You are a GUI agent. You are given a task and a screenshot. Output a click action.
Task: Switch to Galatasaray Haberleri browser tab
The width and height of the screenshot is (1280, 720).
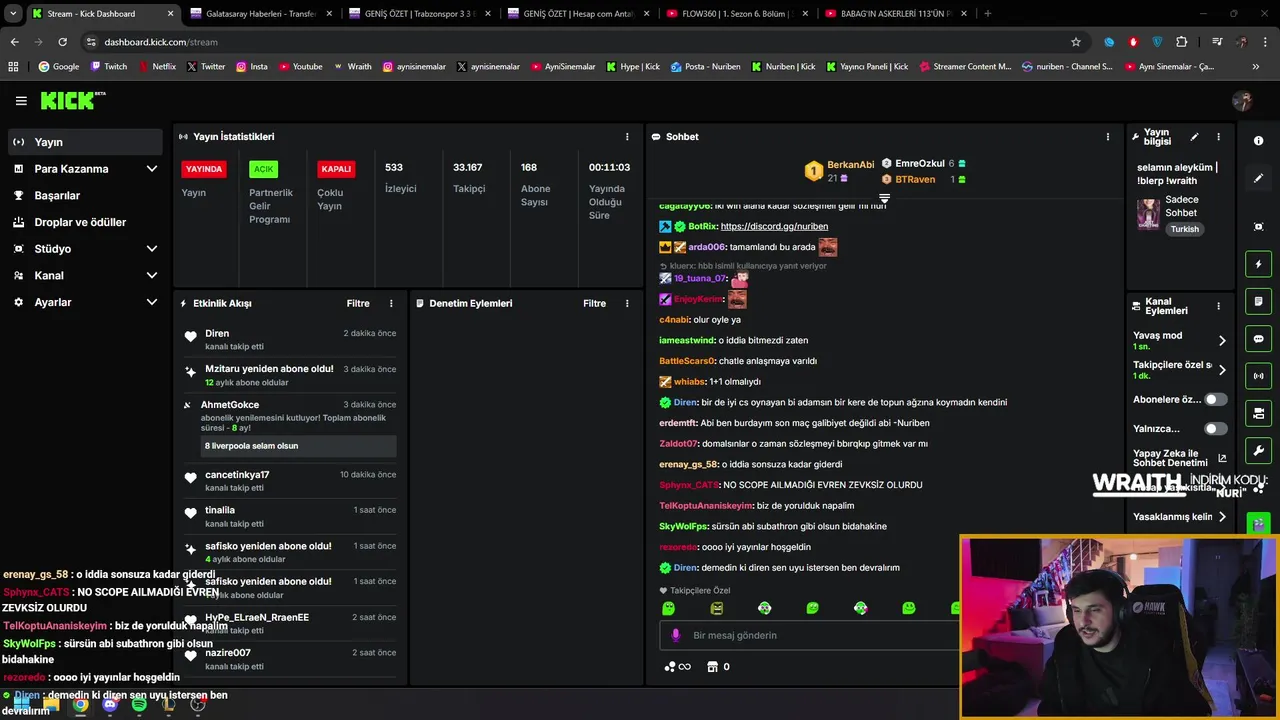(x=260, y=14)
